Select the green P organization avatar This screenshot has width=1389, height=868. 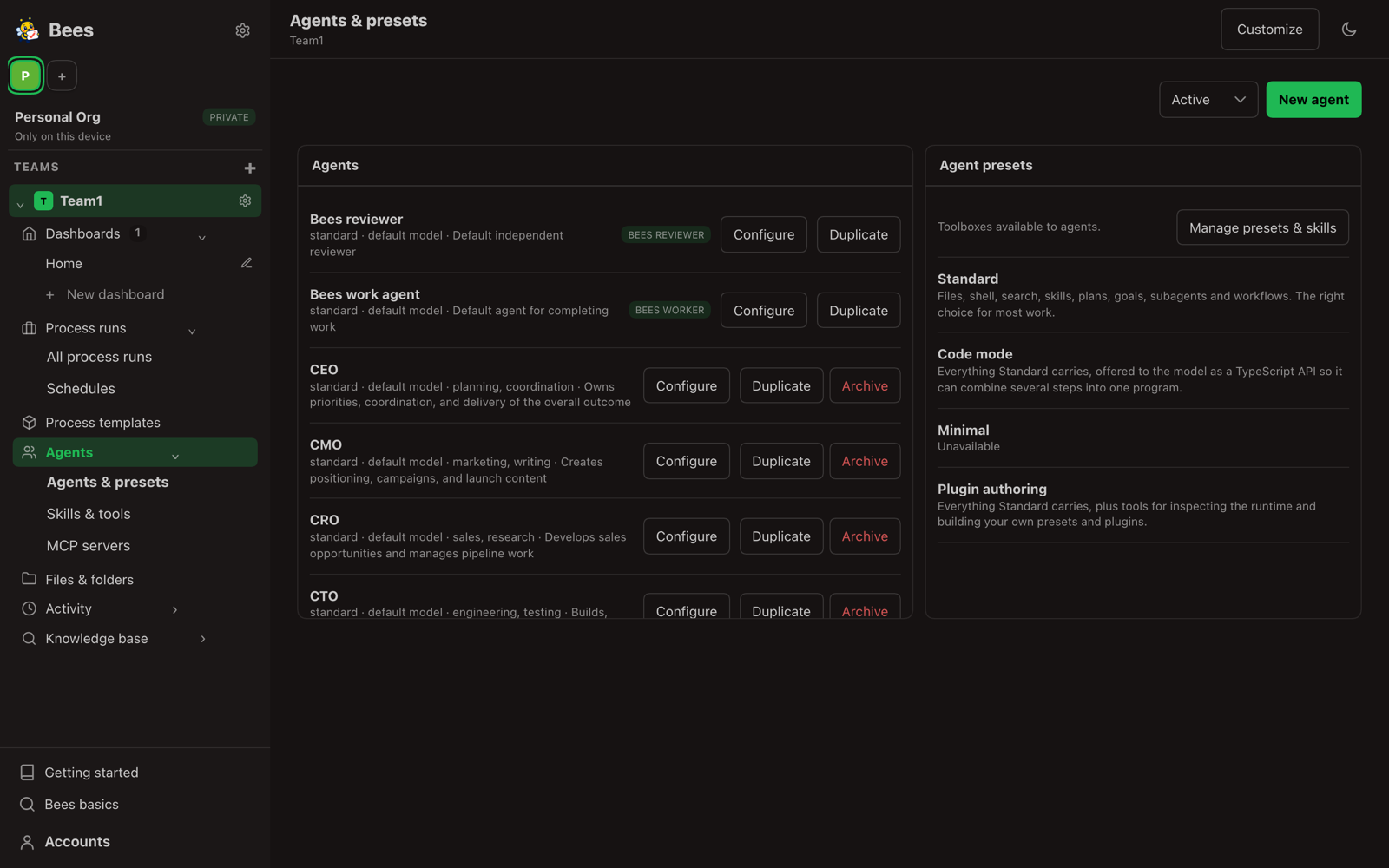point(25,76)
